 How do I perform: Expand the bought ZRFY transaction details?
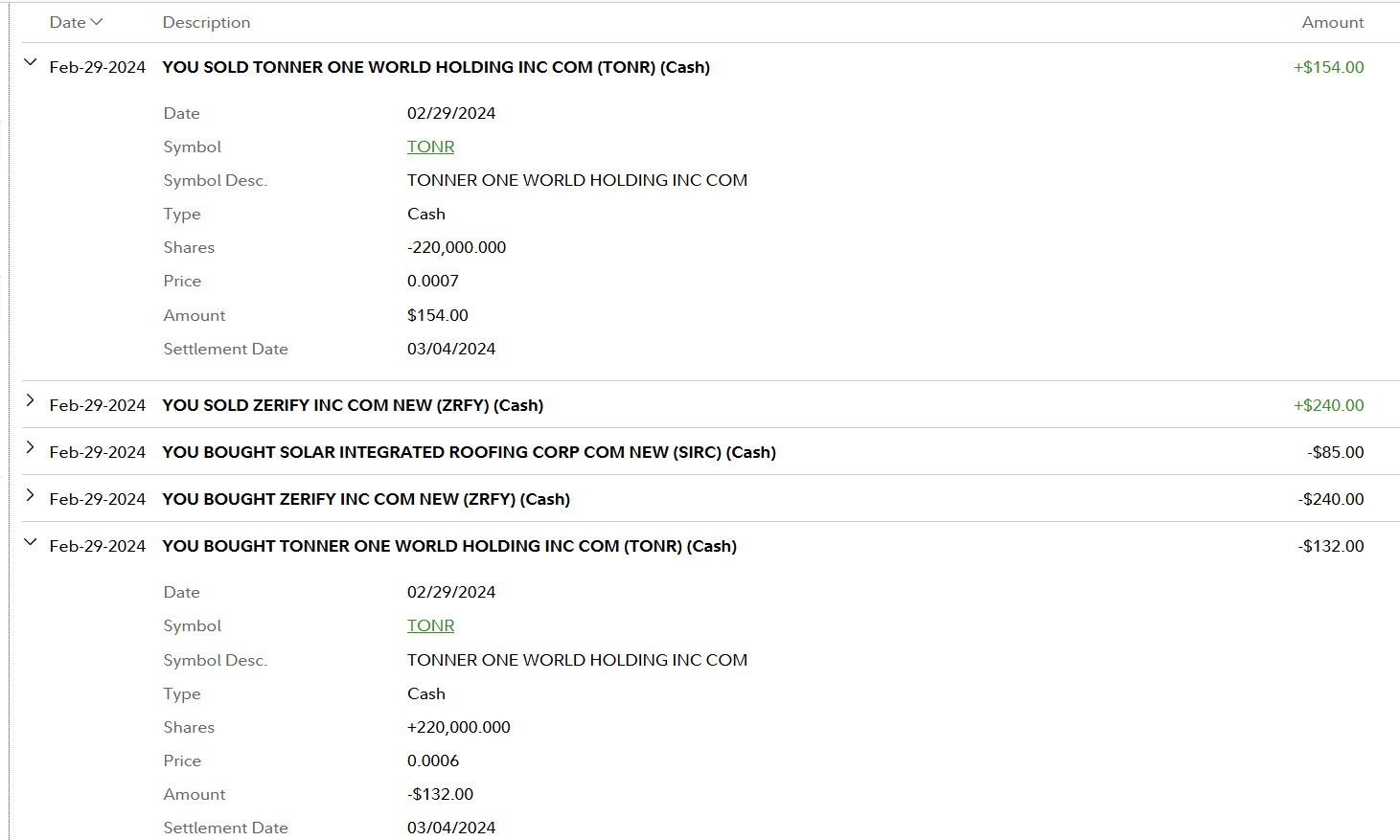click(30, 494)
